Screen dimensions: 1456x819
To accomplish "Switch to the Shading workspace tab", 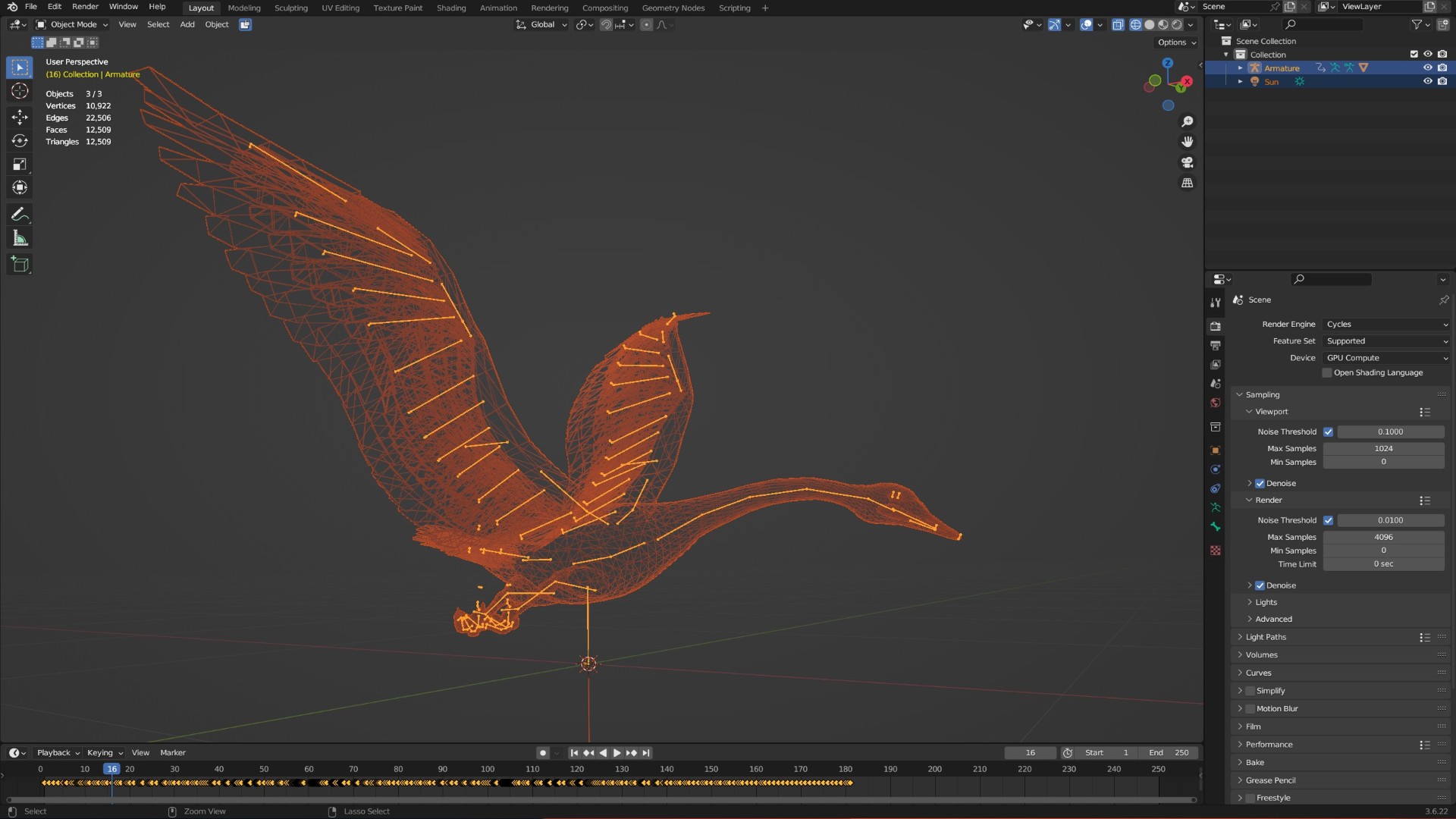I will tap(451, 8).
